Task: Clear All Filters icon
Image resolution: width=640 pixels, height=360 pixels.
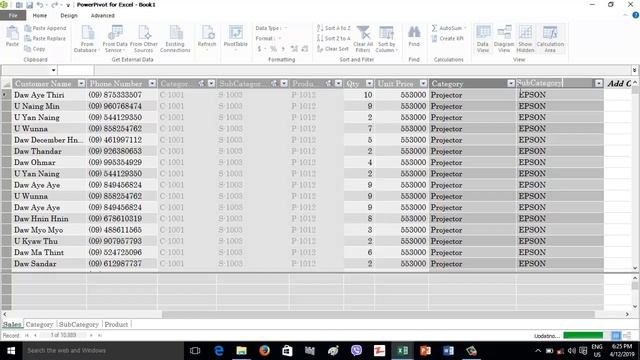Action: pyautogui.click(x=363, y=39)
